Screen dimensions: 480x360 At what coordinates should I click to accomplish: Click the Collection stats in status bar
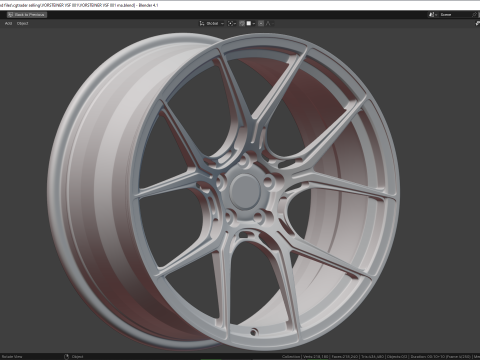click(291, 357)
